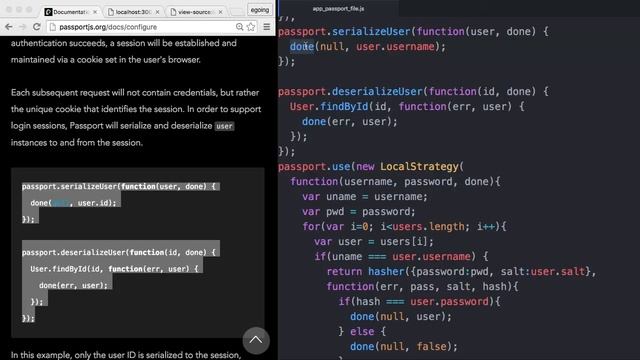Close the Documentation browser tab
The width and height of the screenshot is (640, 360).
point(95,12)
